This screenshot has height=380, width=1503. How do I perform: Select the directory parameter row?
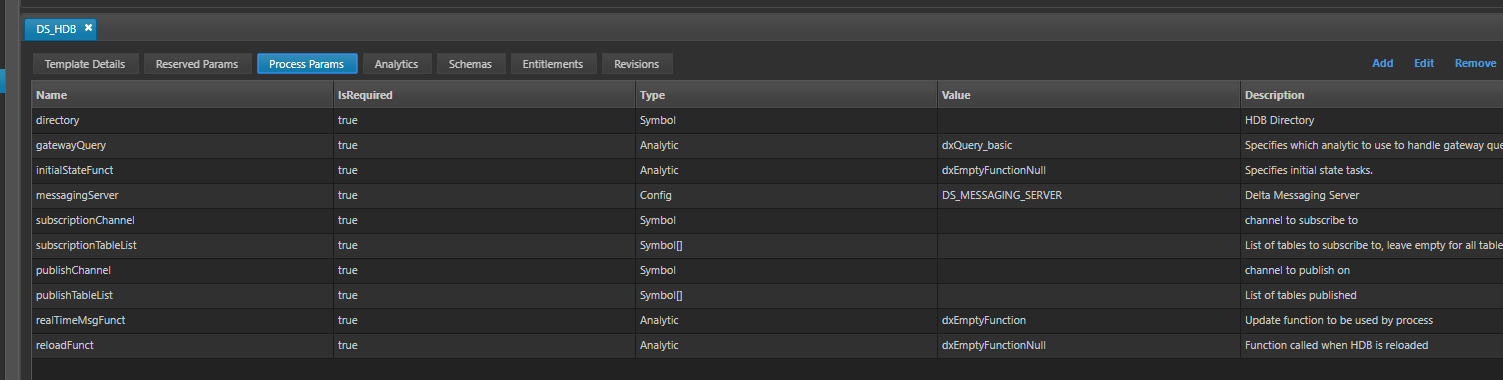[767, 120]
